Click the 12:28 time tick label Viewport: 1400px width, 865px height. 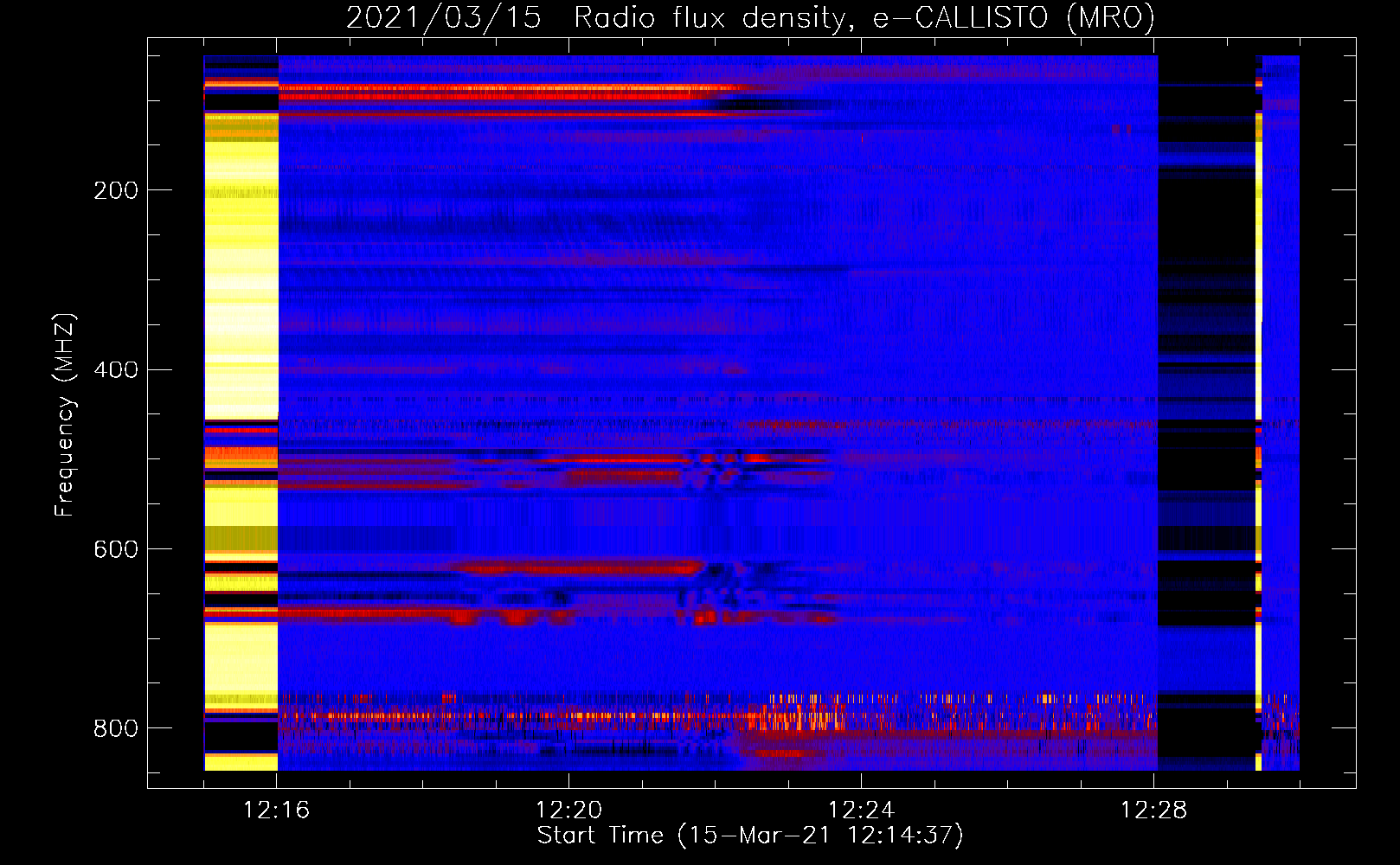(1153, 811)
